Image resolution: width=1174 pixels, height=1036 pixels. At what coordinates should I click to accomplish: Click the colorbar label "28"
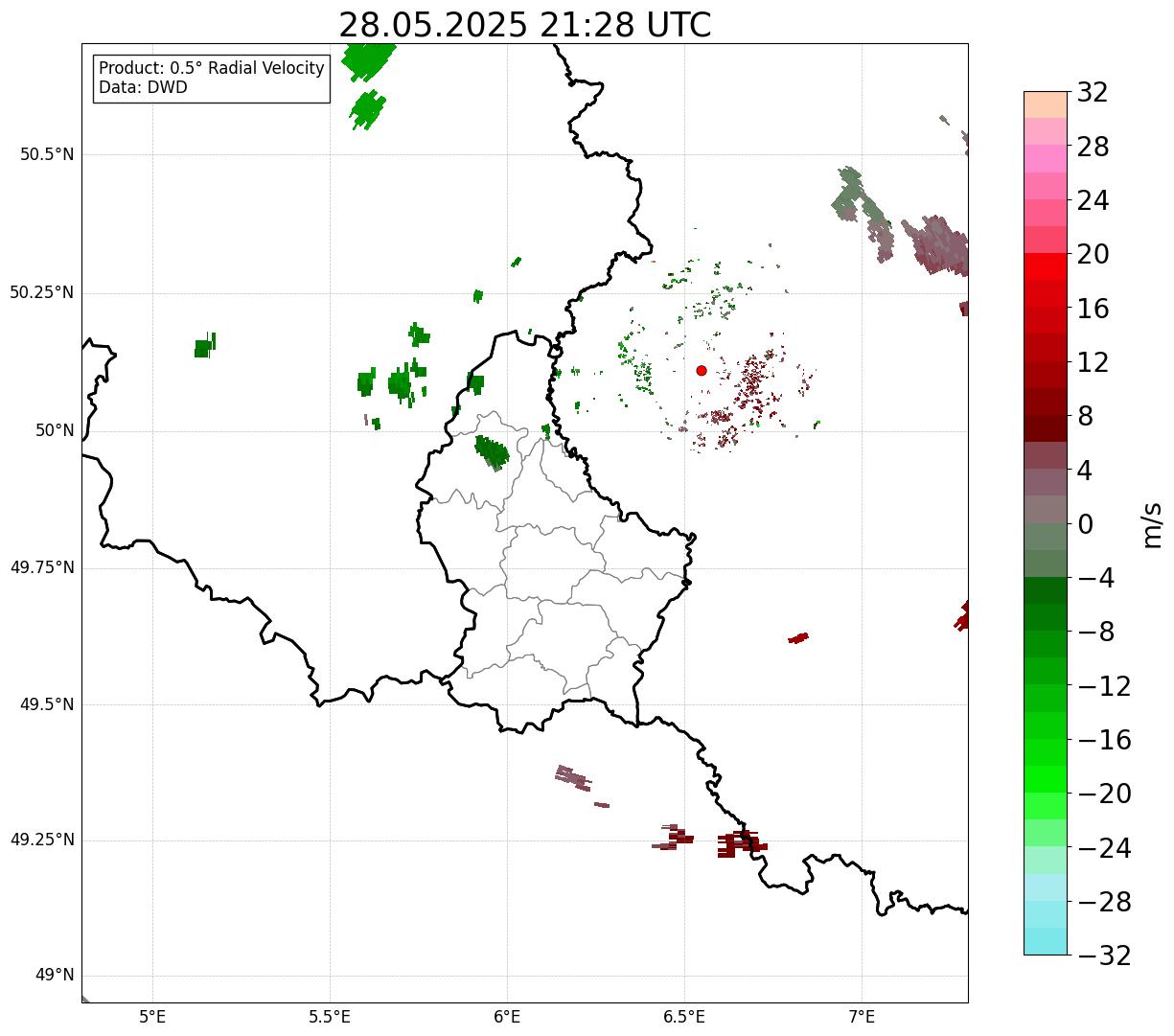click(x=1093, y=148)
